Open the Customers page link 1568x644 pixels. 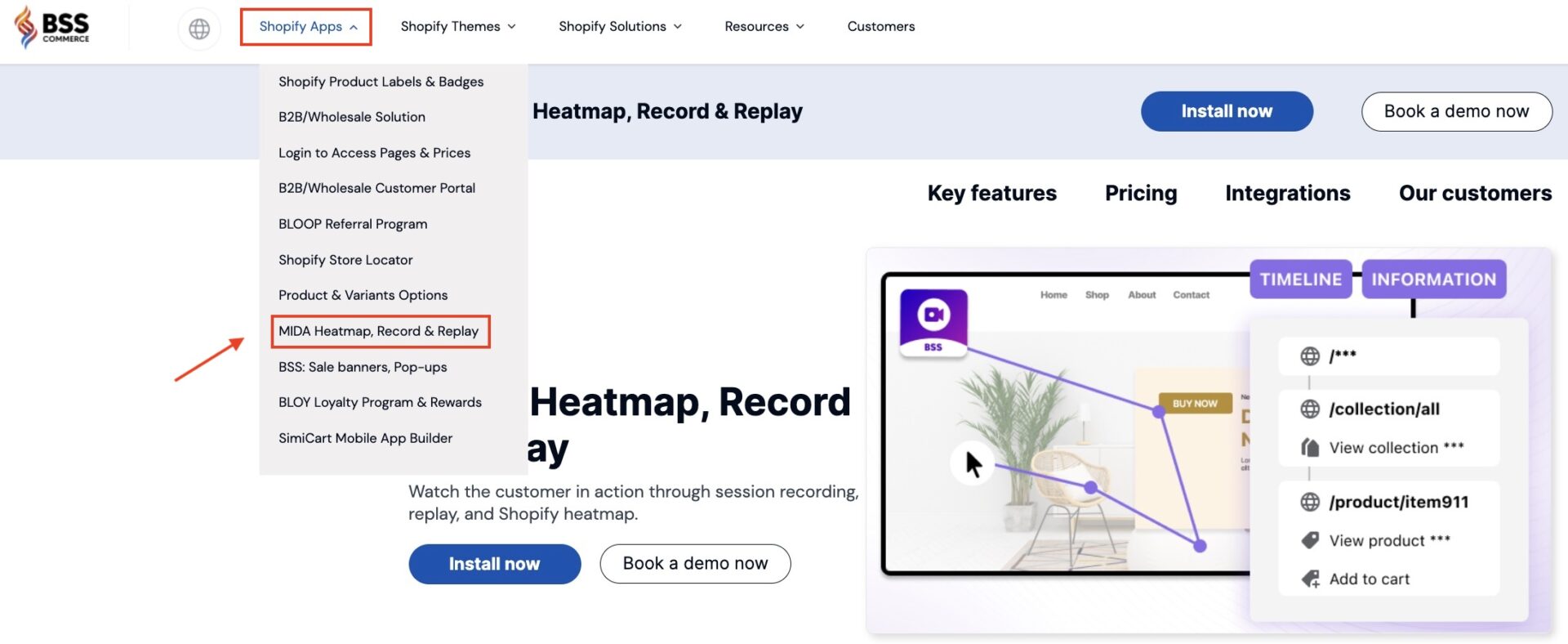click(x=881, y=26)
